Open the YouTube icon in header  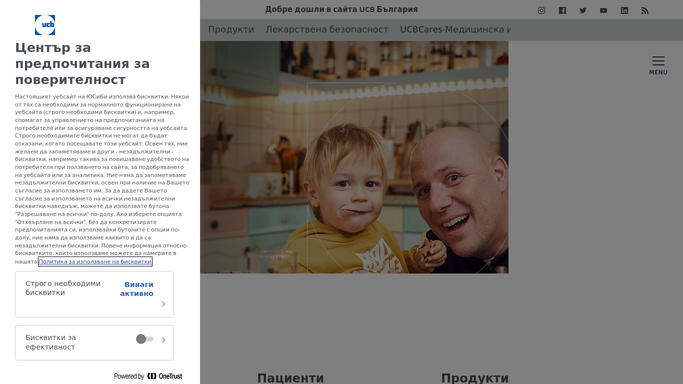pyautogui.click(x=603, y=10)
